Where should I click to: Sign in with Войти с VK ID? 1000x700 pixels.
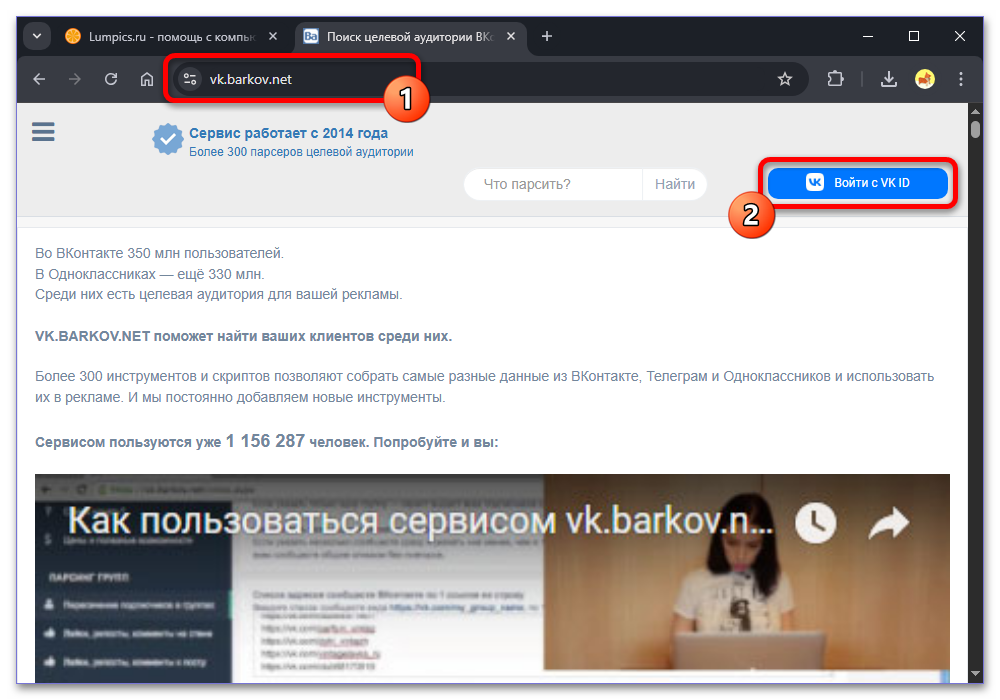857,183
